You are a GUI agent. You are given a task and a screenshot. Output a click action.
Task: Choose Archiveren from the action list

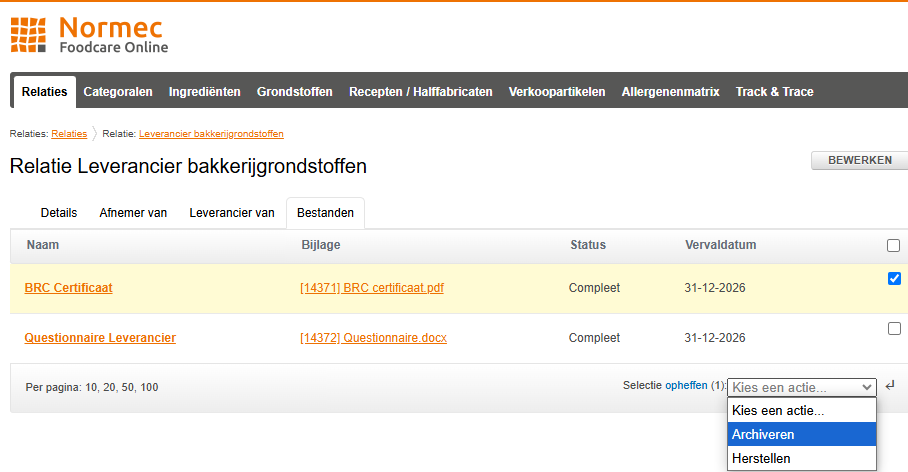[x=763, y=434]
